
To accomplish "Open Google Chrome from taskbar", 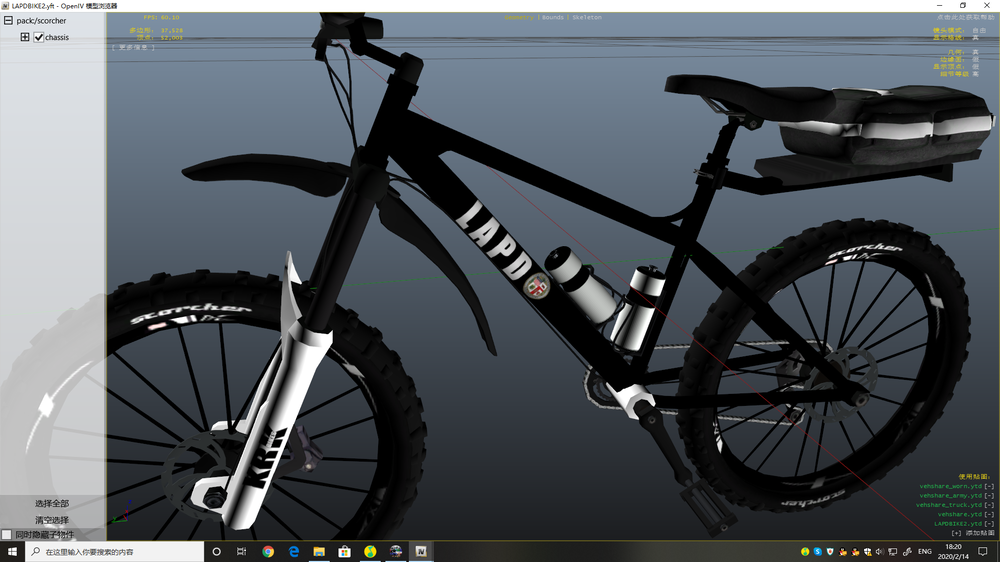I will (x=268, y=552).
